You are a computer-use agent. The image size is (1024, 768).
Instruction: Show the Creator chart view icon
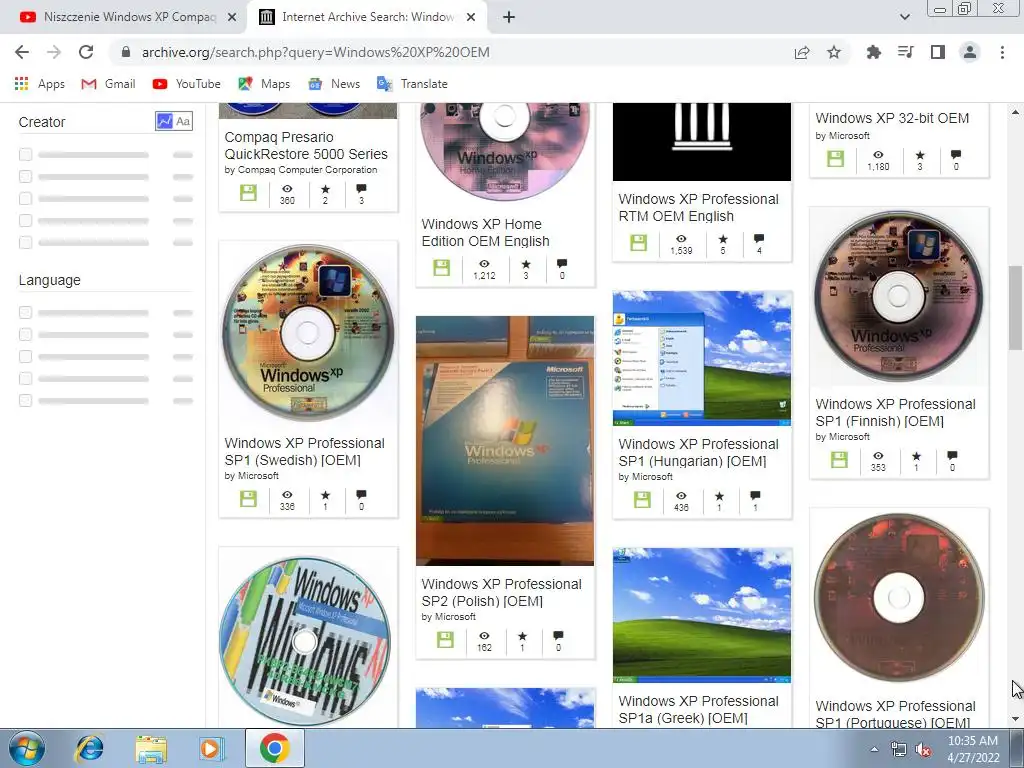tap(164, 121)
